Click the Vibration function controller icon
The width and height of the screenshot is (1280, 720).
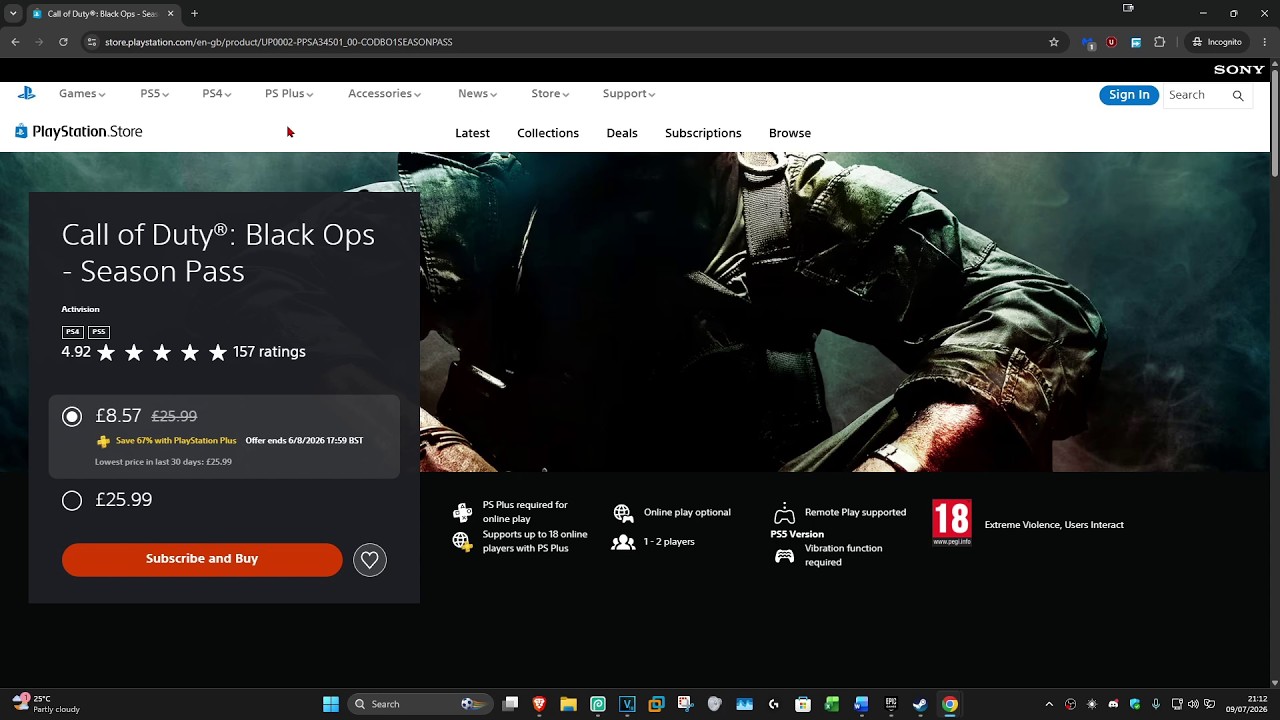785,556
